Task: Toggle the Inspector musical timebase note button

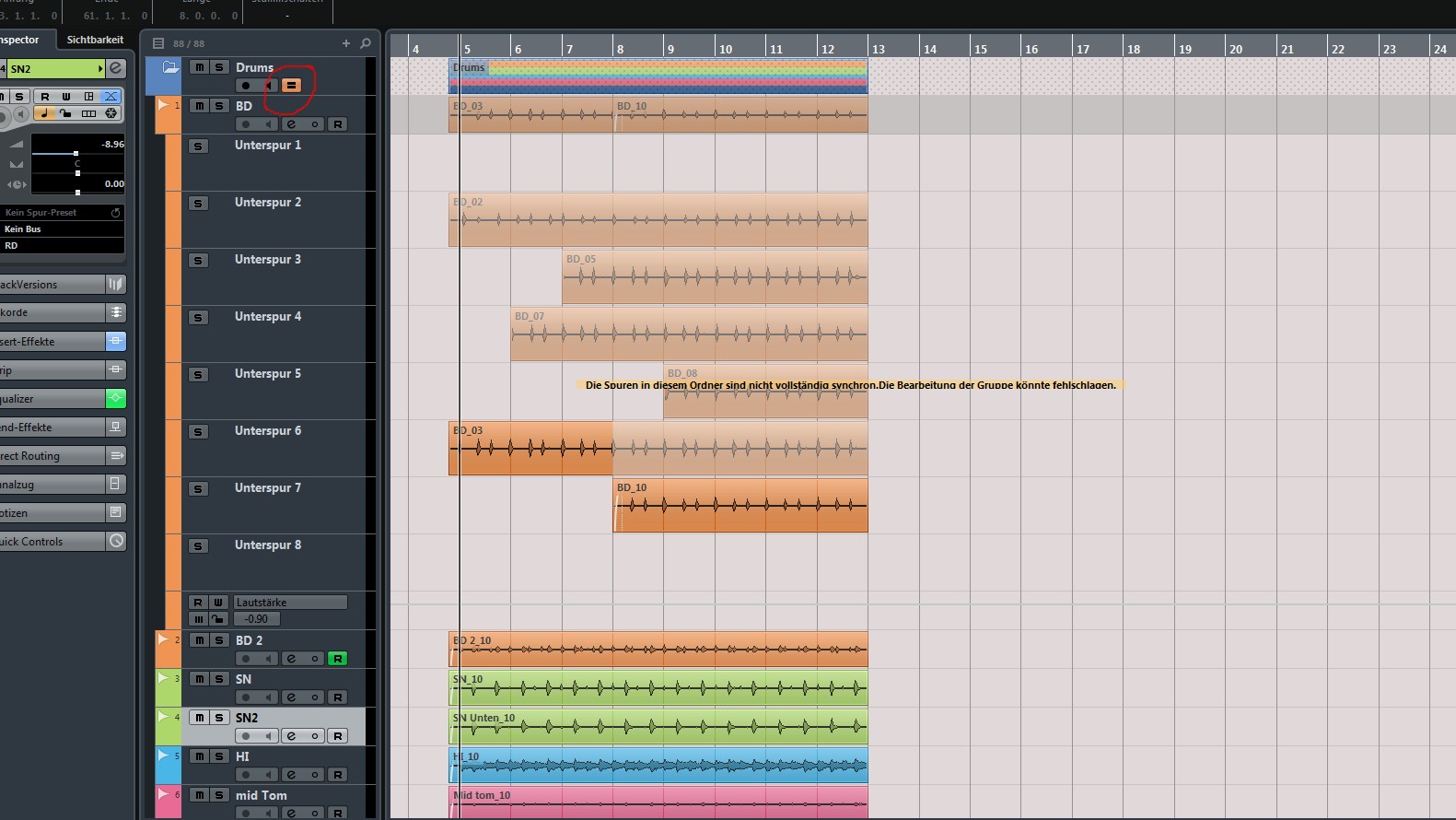Action: pos(44,113)
